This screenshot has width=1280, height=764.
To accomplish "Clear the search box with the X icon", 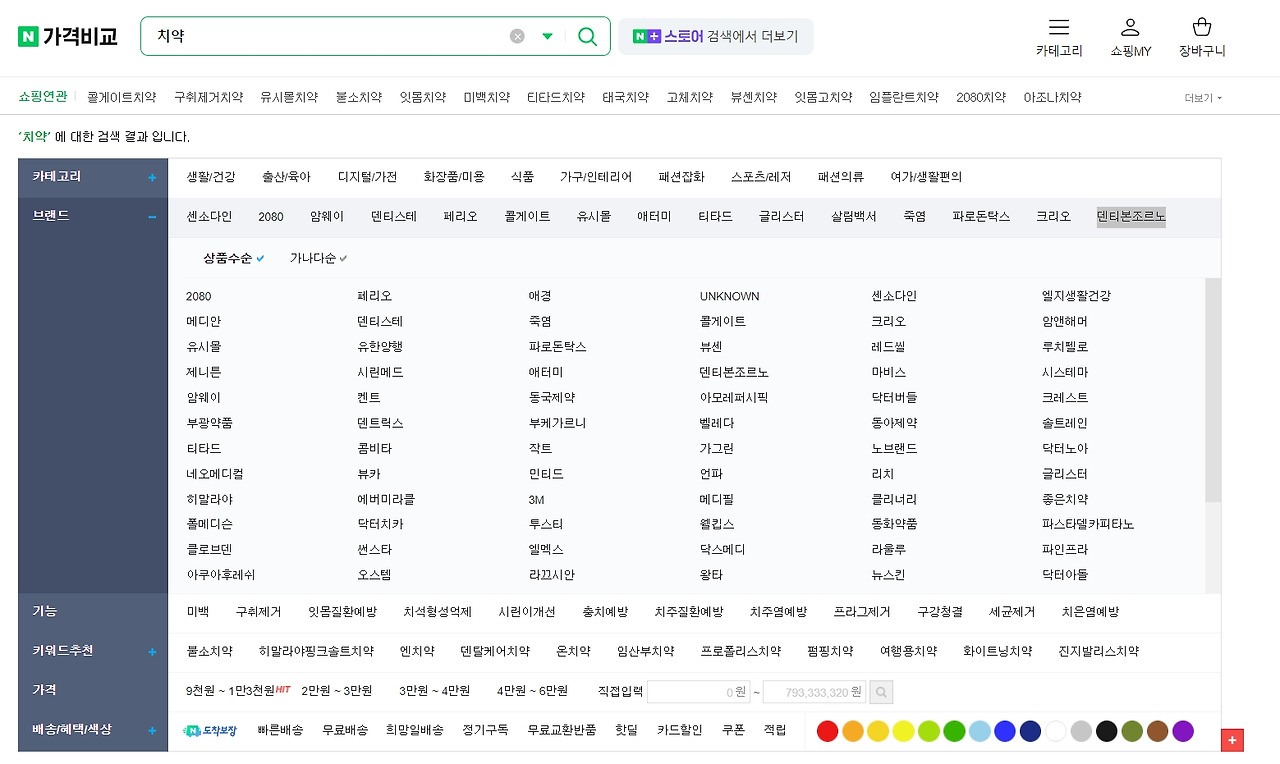I will (x=517, y=36).
